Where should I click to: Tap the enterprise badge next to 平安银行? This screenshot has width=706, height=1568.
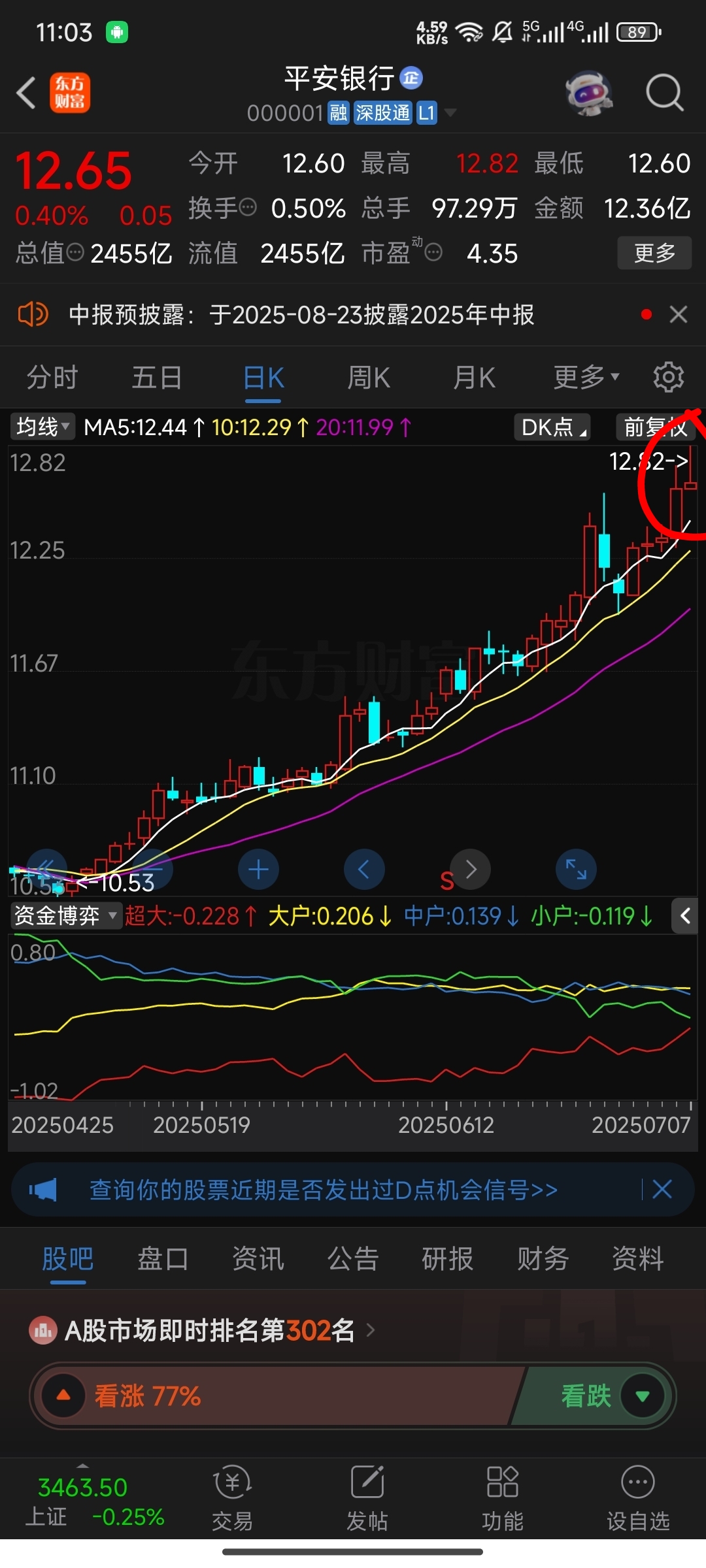click(x=411, y=78)
